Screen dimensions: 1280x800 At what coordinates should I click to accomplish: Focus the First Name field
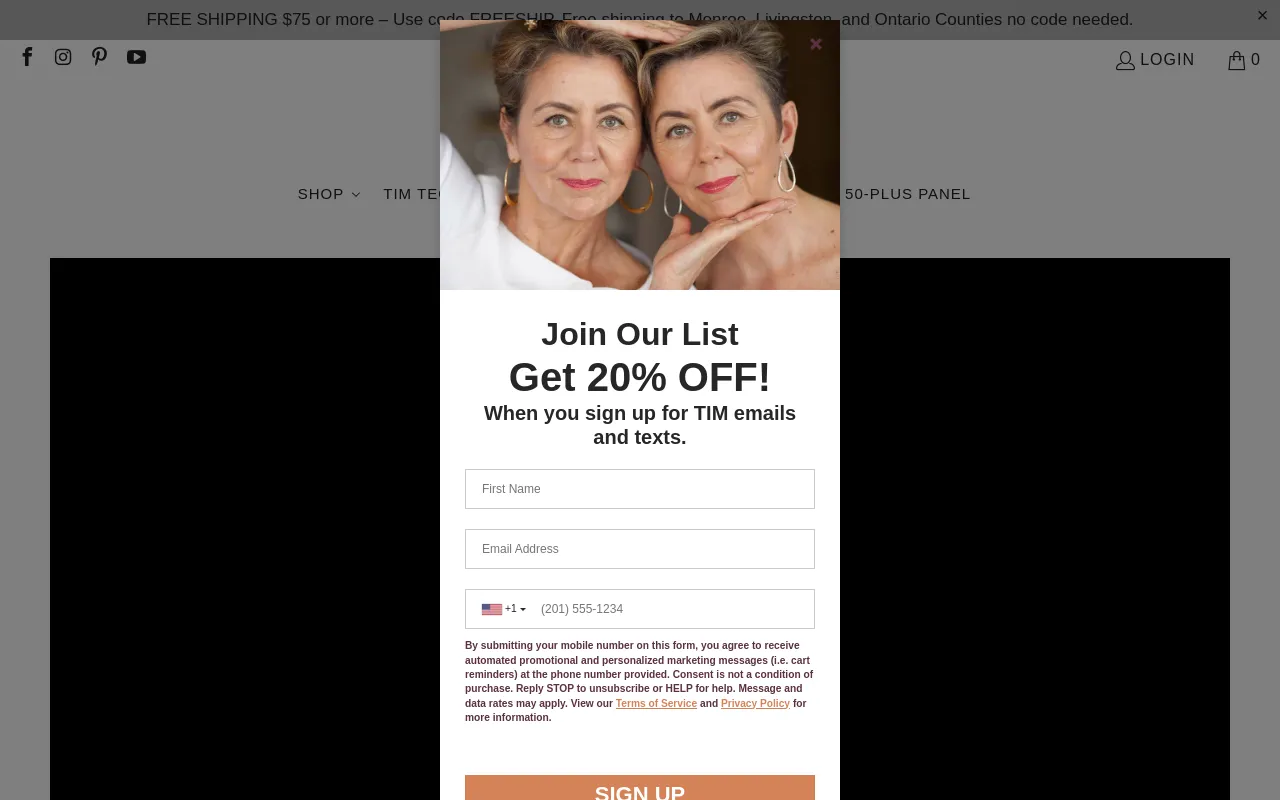click(640, 489)
